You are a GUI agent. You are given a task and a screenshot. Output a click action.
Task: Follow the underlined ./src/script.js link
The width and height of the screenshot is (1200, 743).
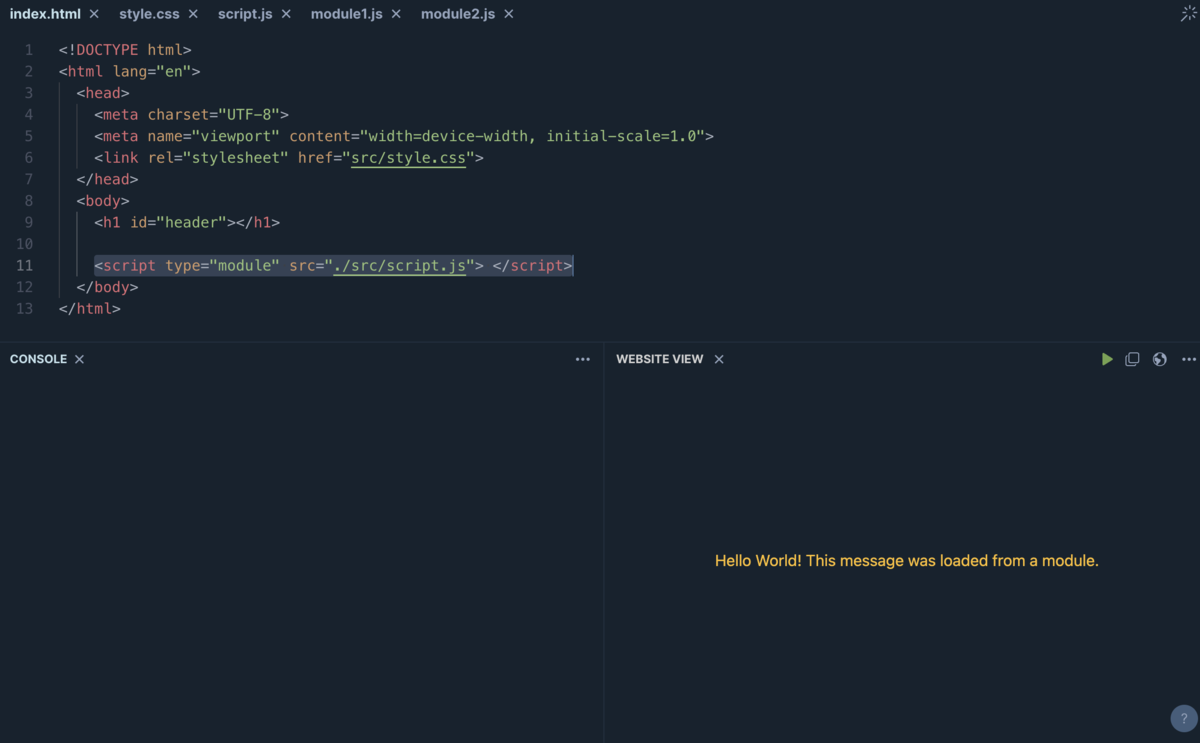tap(400, 265)
